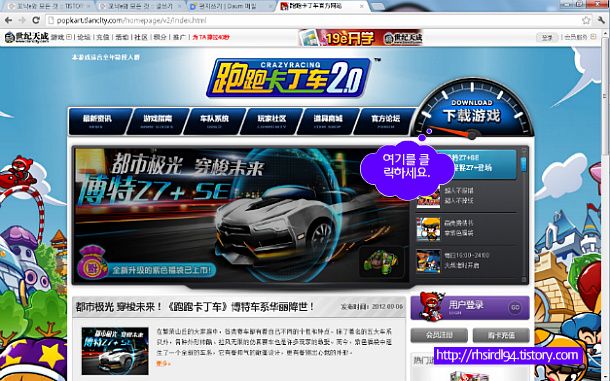Screen dimensions: 610x381
Task: Click the 19e开学 banner advertisement
Action: [361, 38]
